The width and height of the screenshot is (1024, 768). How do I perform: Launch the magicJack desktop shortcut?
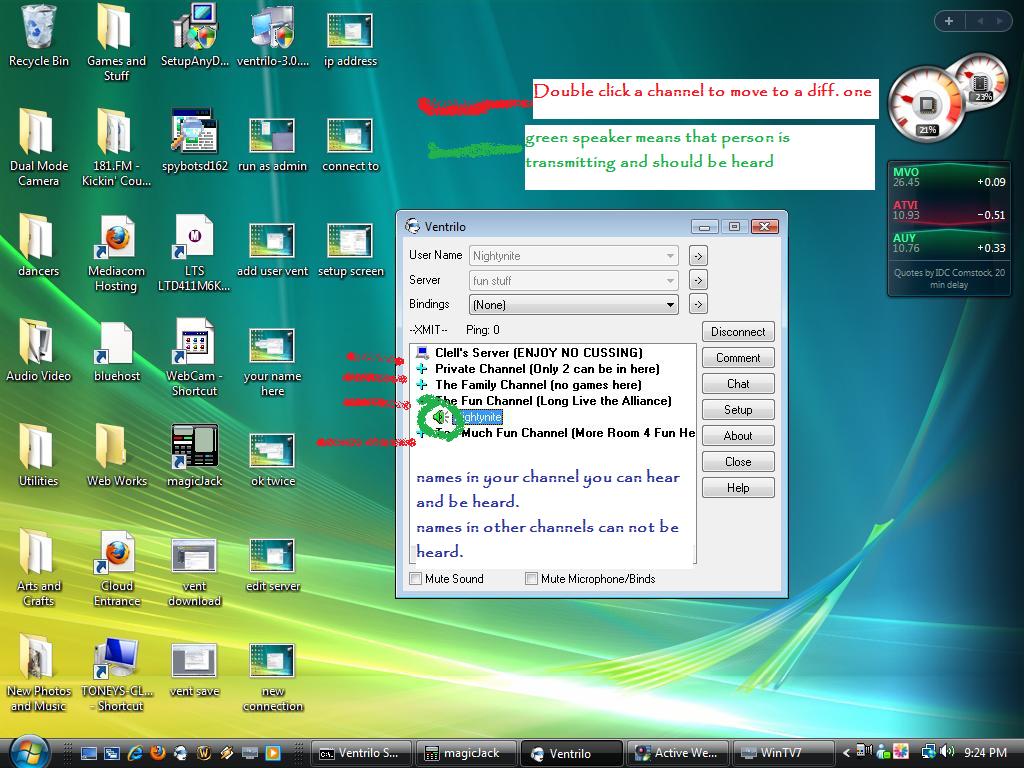[x=195, y=455]
